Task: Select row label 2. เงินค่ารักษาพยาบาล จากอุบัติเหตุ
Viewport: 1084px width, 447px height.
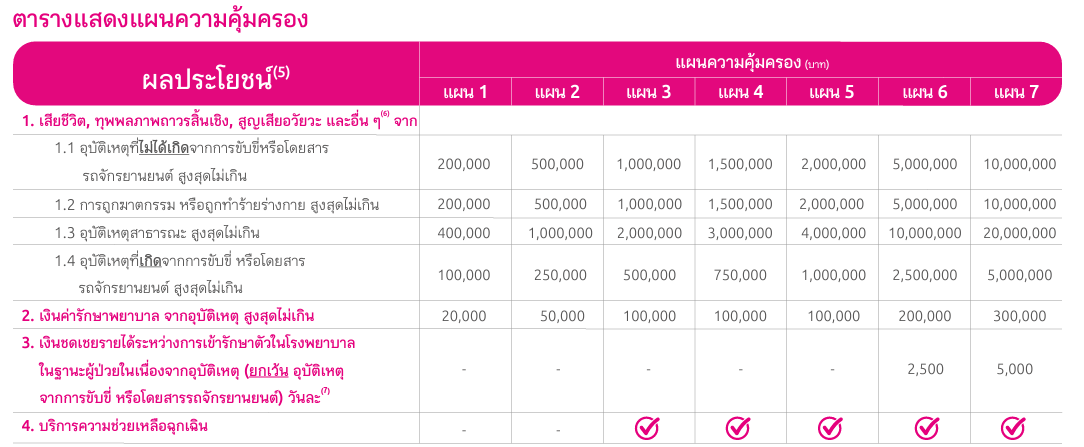Action: point(168,316)
